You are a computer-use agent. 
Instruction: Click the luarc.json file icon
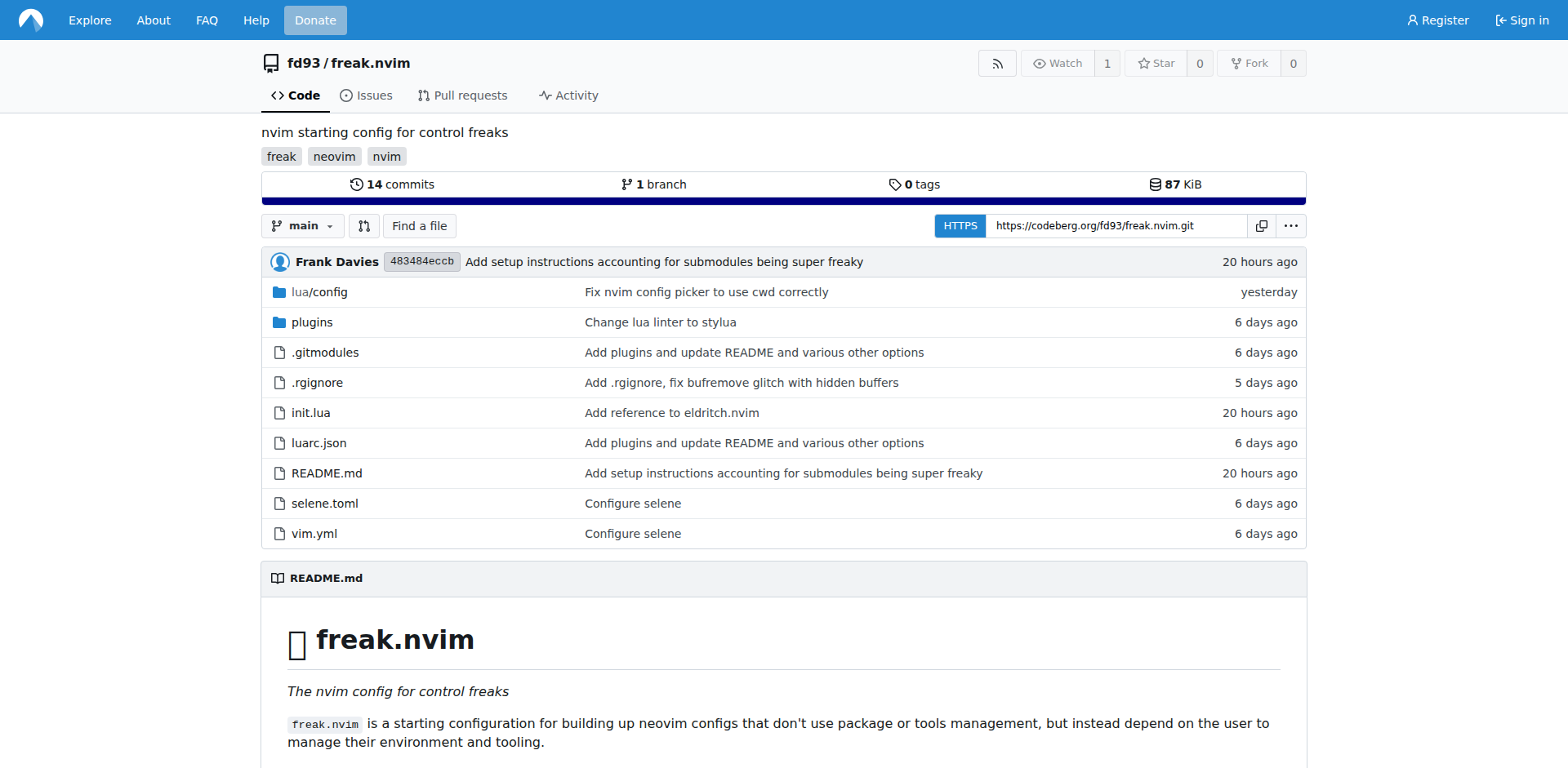pos(279,443)
